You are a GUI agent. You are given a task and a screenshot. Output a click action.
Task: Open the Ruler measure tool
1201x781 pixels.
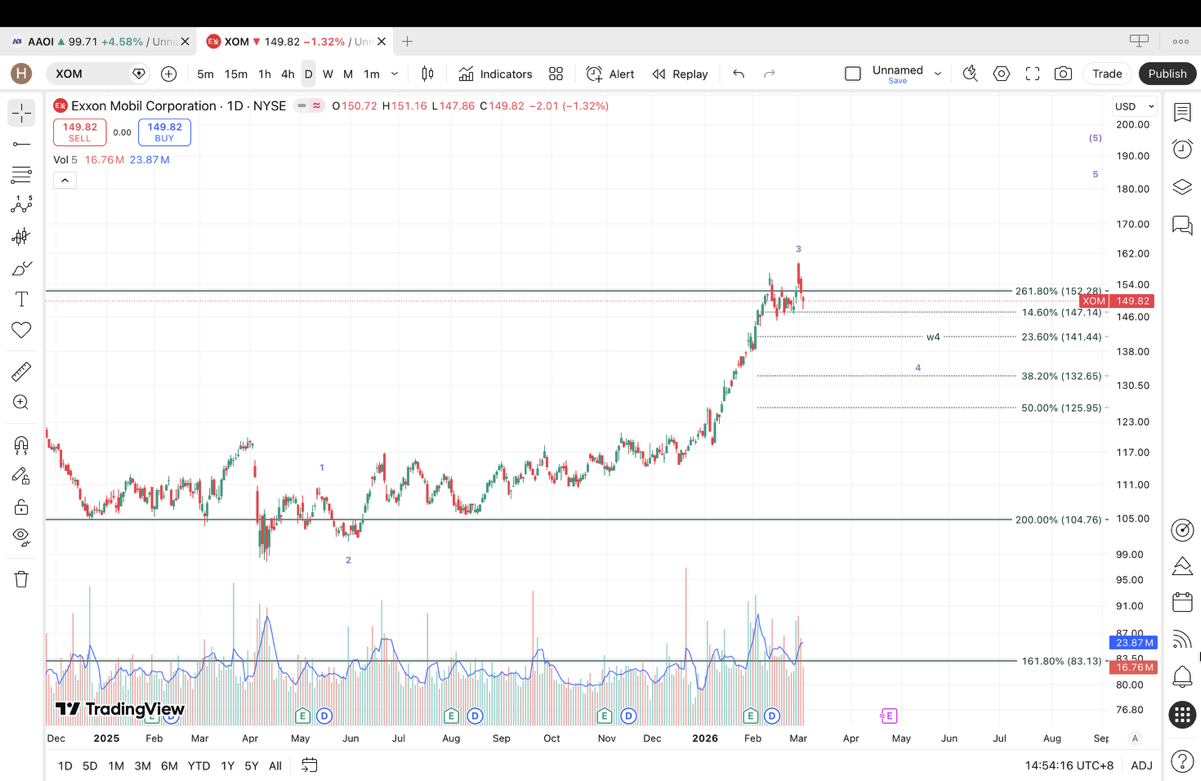21,372
